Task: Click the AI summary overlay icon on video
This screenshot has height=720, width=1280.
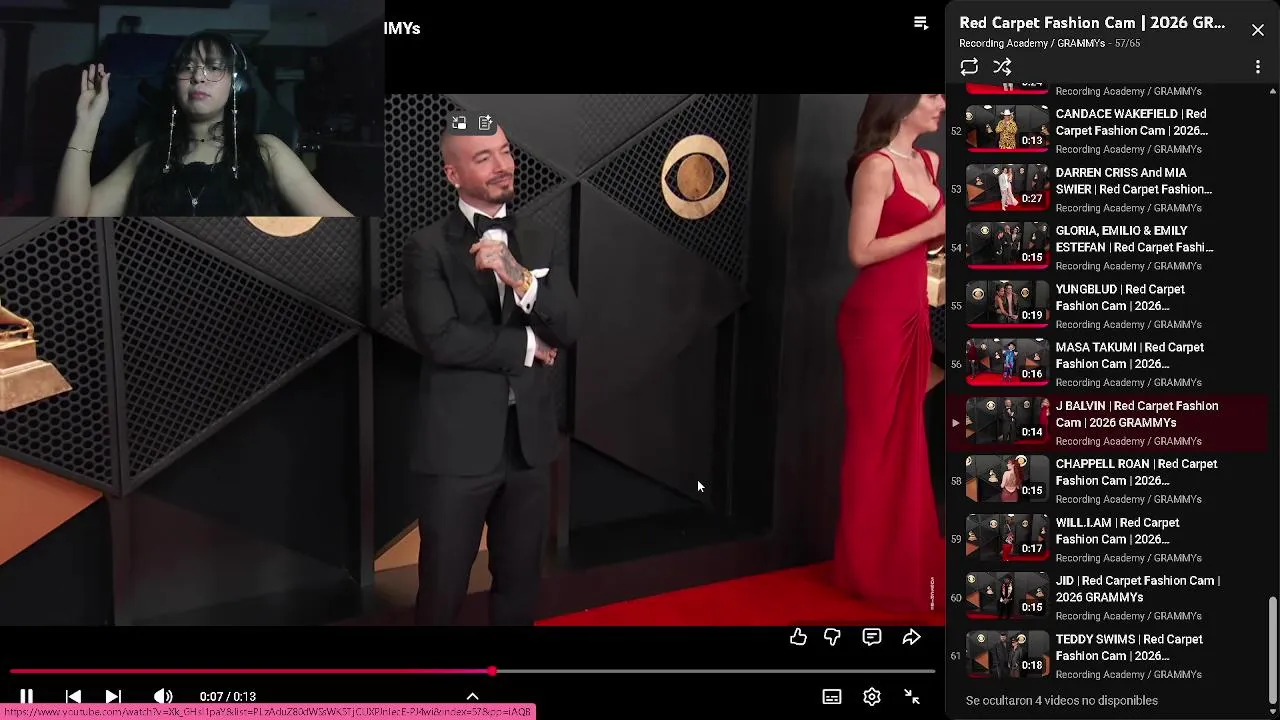Action: [x=485, y=123]
